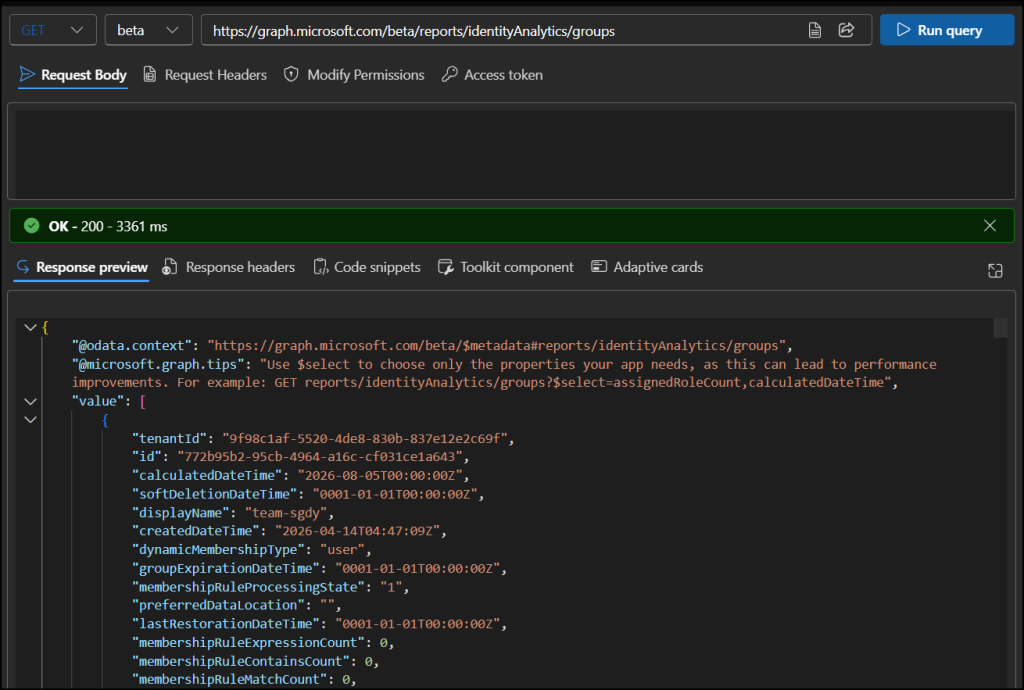The width and height of the screenshot is (1024, 690).
Task: Open the Code snippets tab
Action: [x=367, y=267]
